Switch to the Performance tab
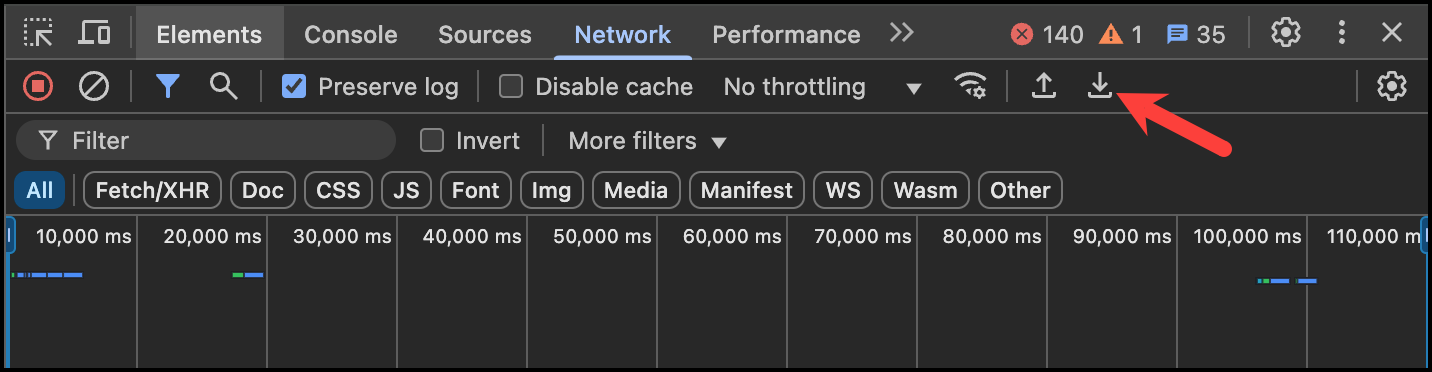1432x372 pixels. point(786,34)
